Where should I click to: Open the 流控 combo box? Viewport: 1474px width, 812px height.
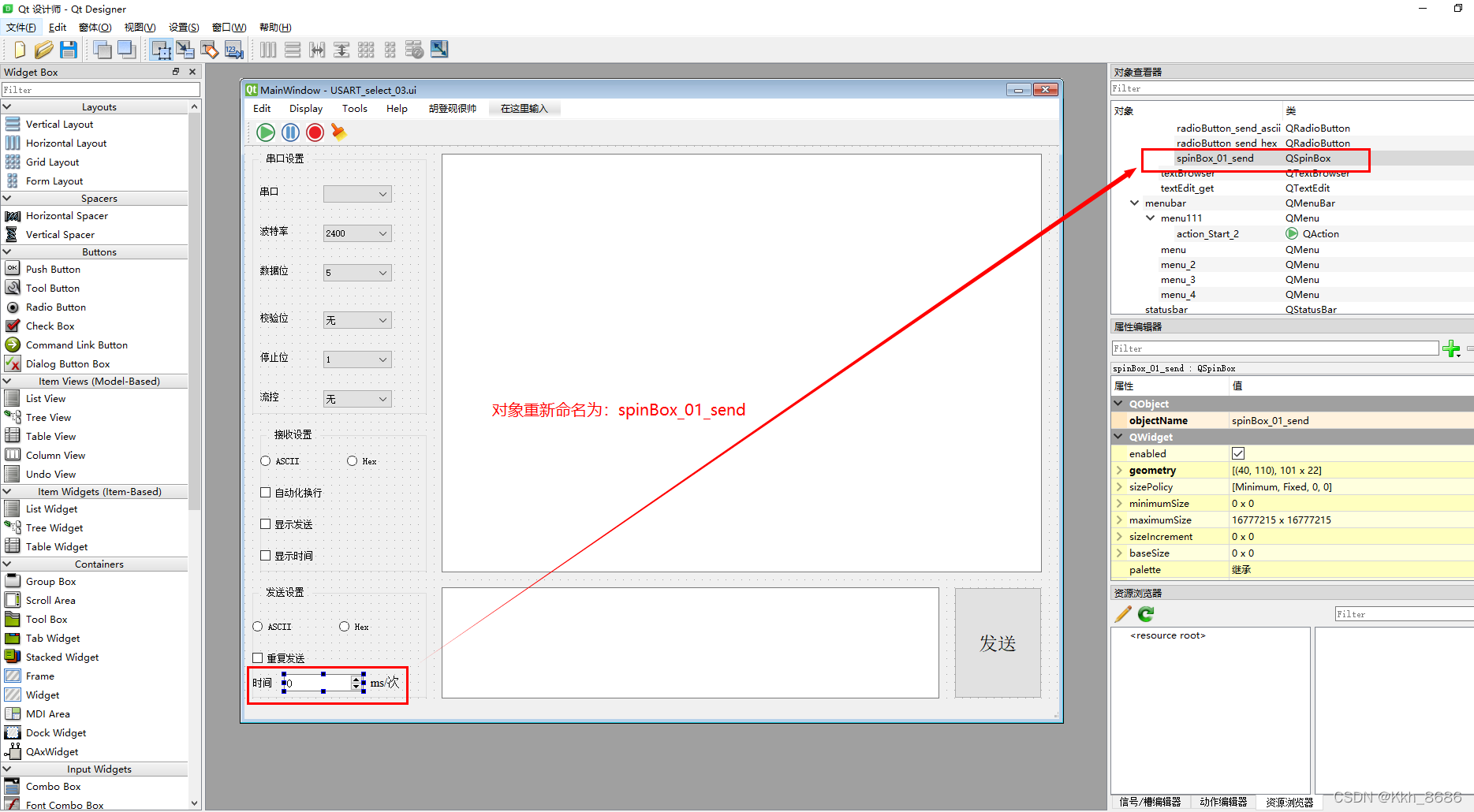point(357,399)
